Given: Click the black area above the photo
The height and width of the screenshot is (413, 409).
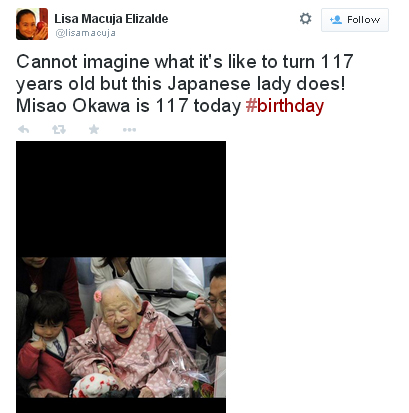Looking at the screenshot, I should [x=121, y=199].
